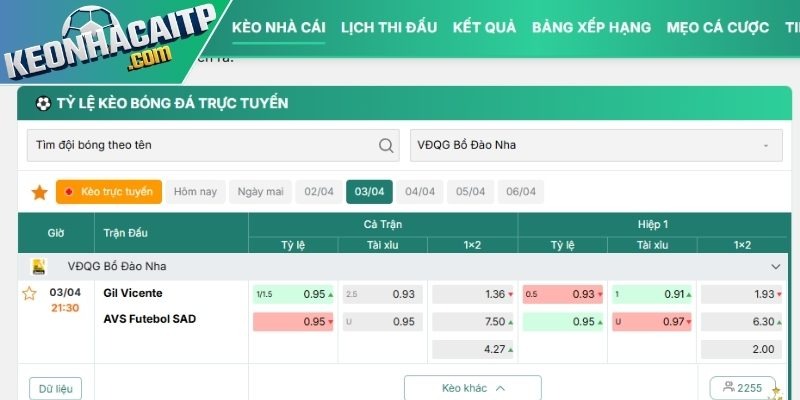Select the green 0.95 full-match handicap odds
This screenshot has height=400, width=800.
point(292,294)
